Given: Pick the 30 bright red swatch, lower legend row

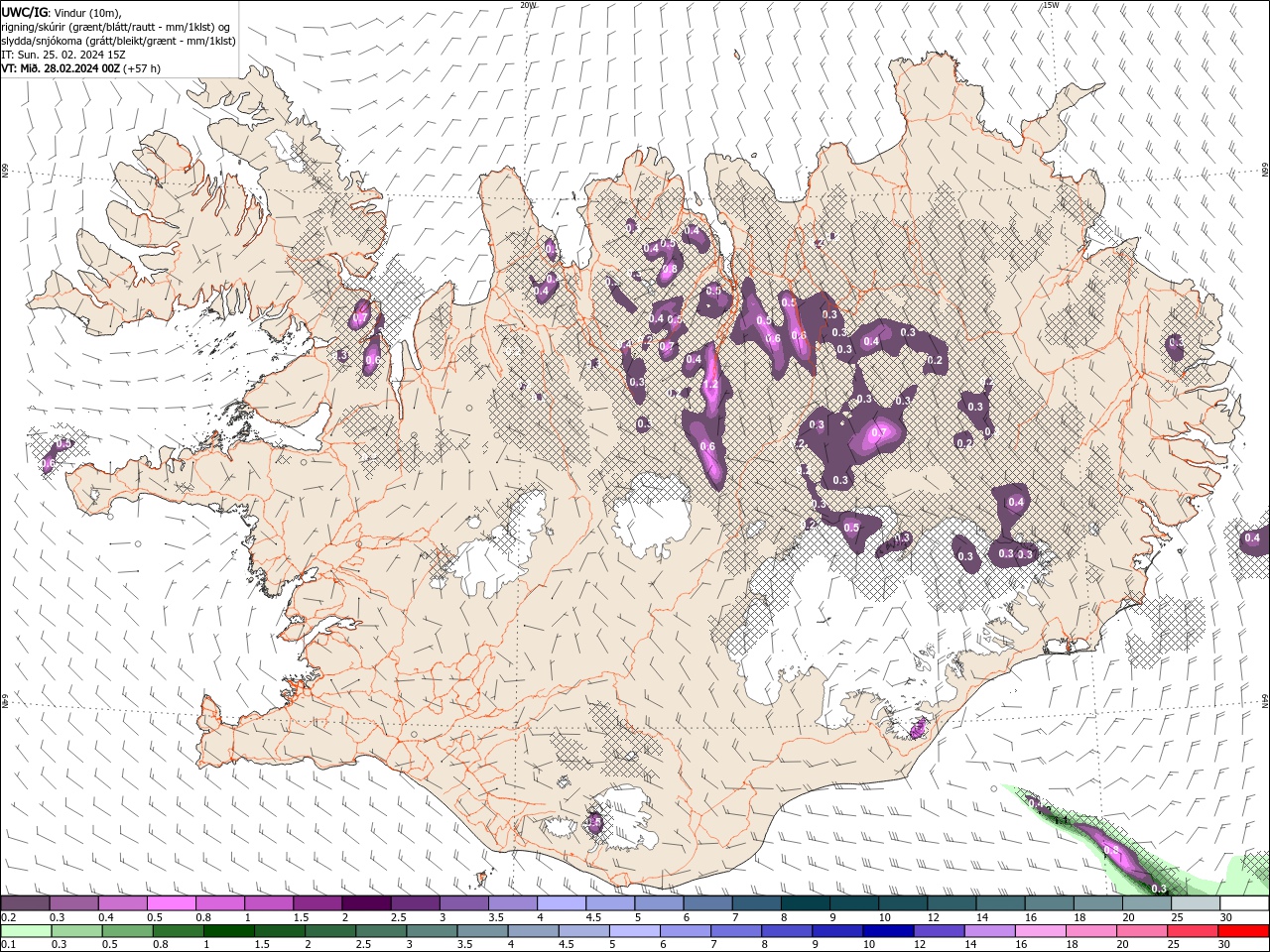Looking at the screenshot, I should [1242, 931].
